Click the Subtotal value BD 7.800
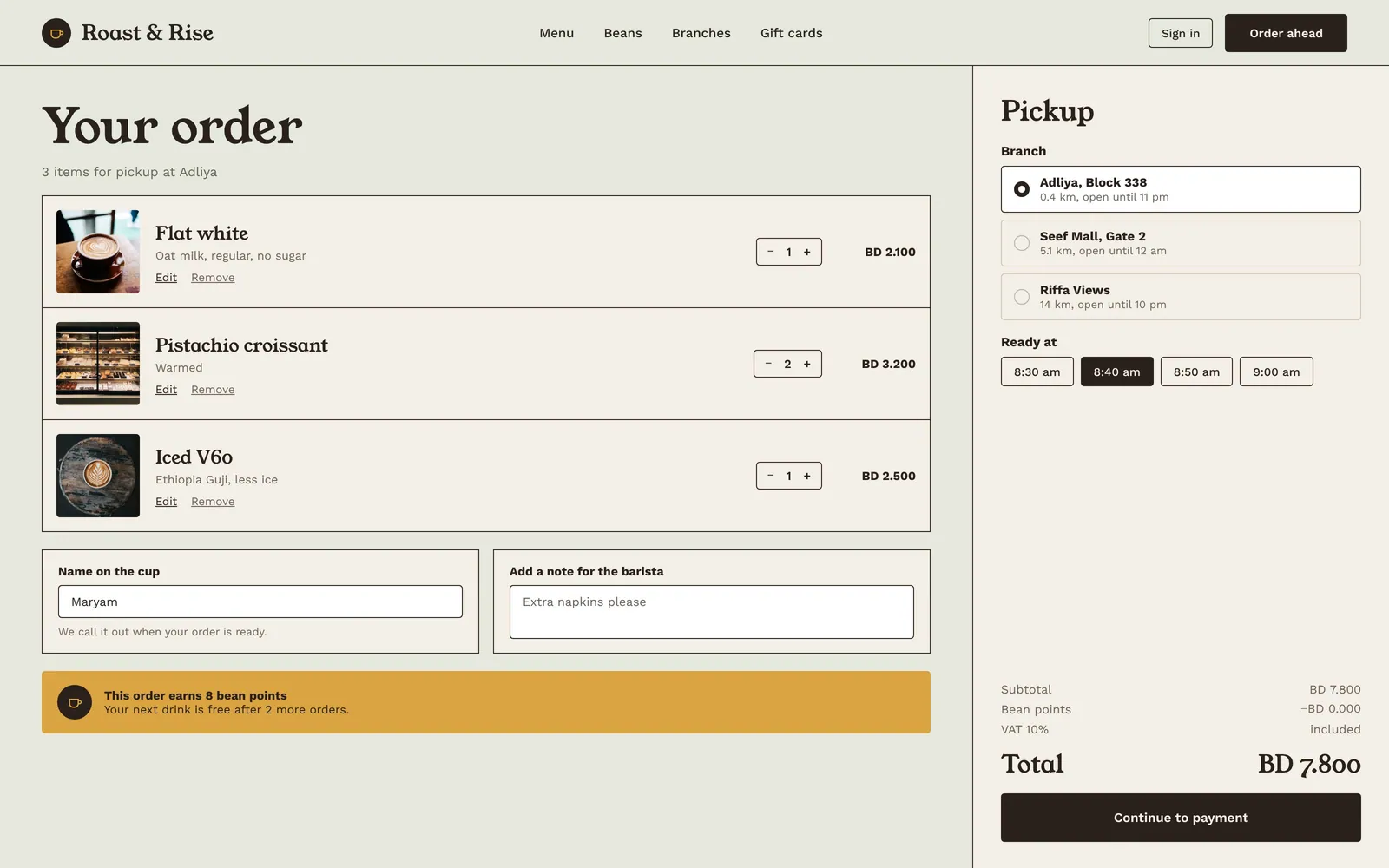 point(1335,689)
